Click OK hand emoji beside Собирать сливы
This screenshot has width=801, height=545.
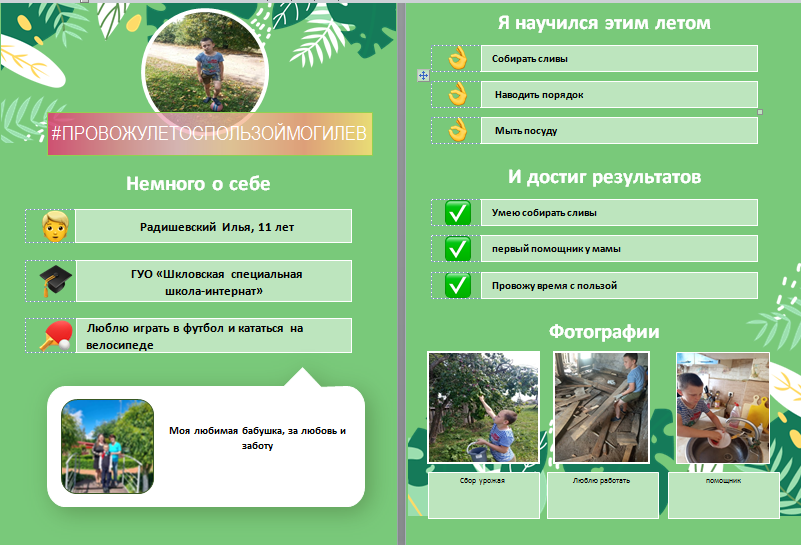point(458,58)
